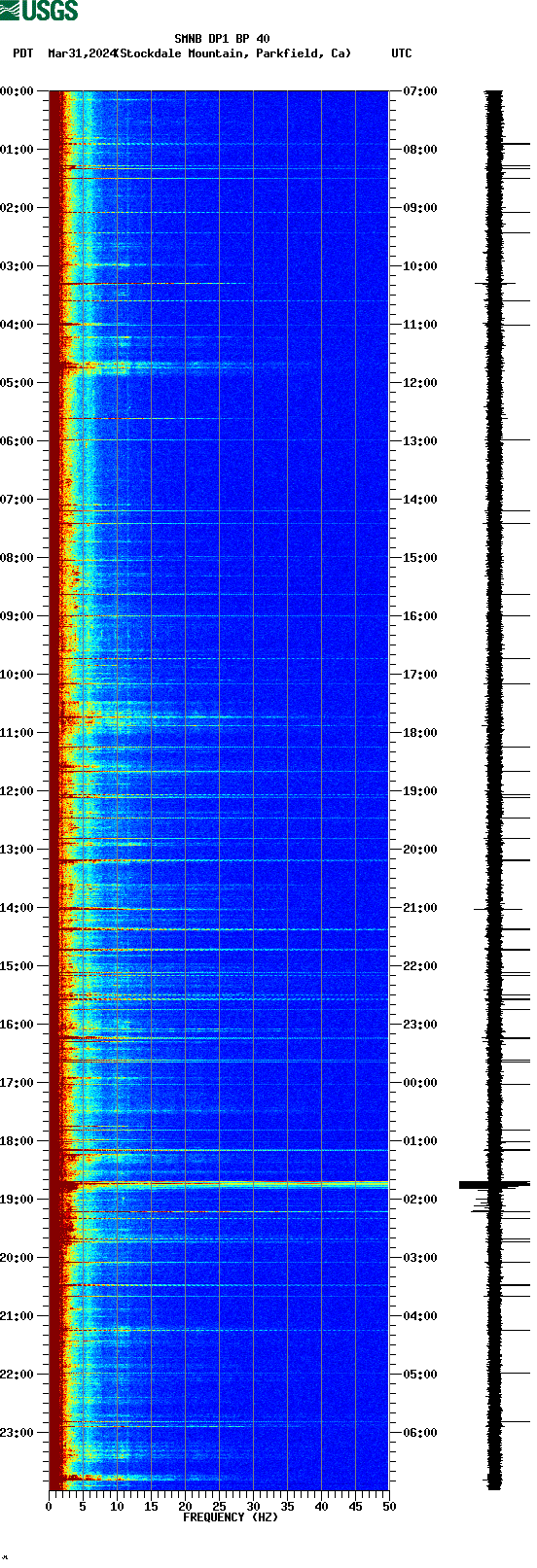
Task: Click the '16:00' UTC time label
Action: [x=420, y=616]
